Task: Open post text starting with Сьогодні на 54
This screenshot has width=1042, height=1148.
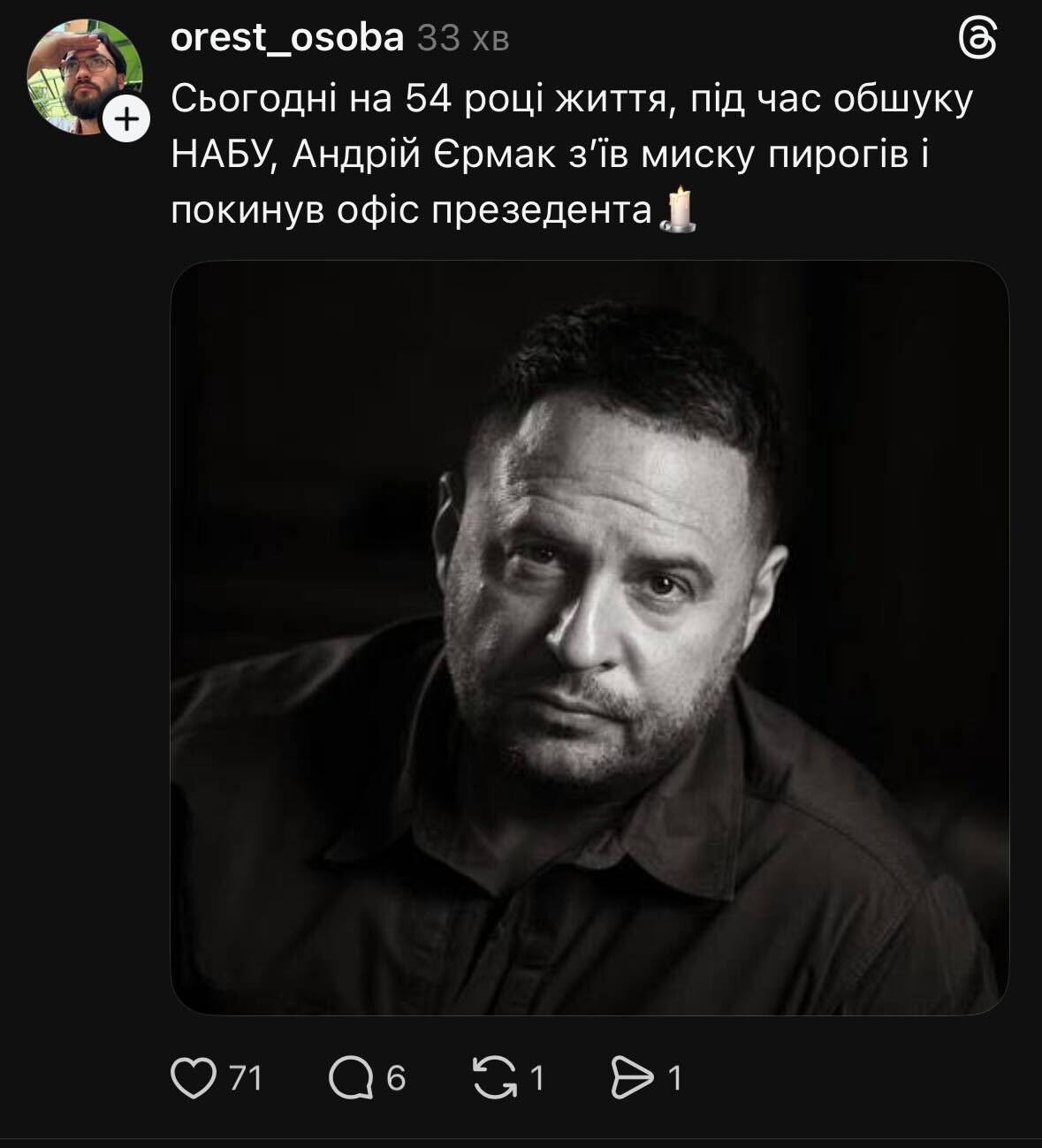Action: [572, 156]
